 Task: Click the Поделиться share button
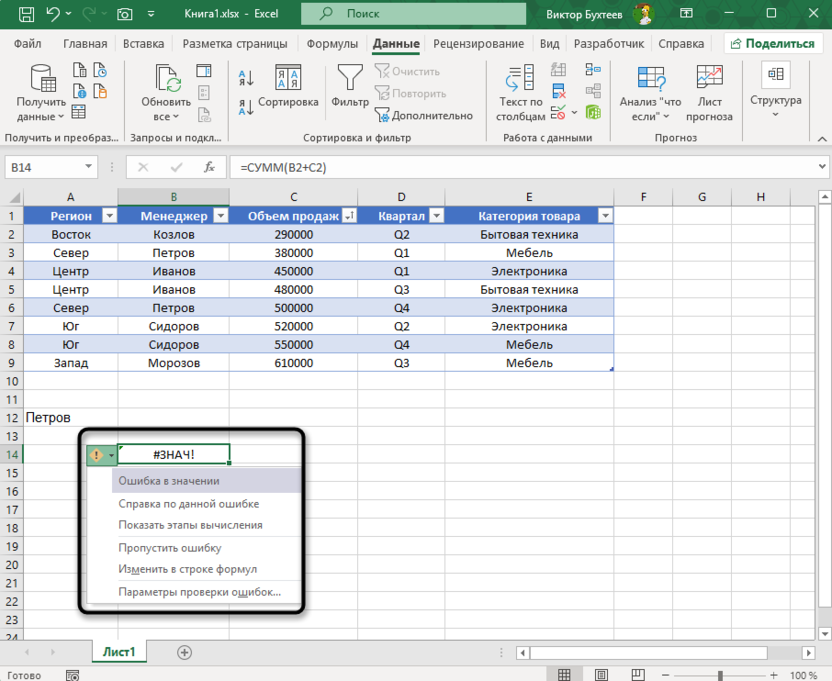[772, 44]
